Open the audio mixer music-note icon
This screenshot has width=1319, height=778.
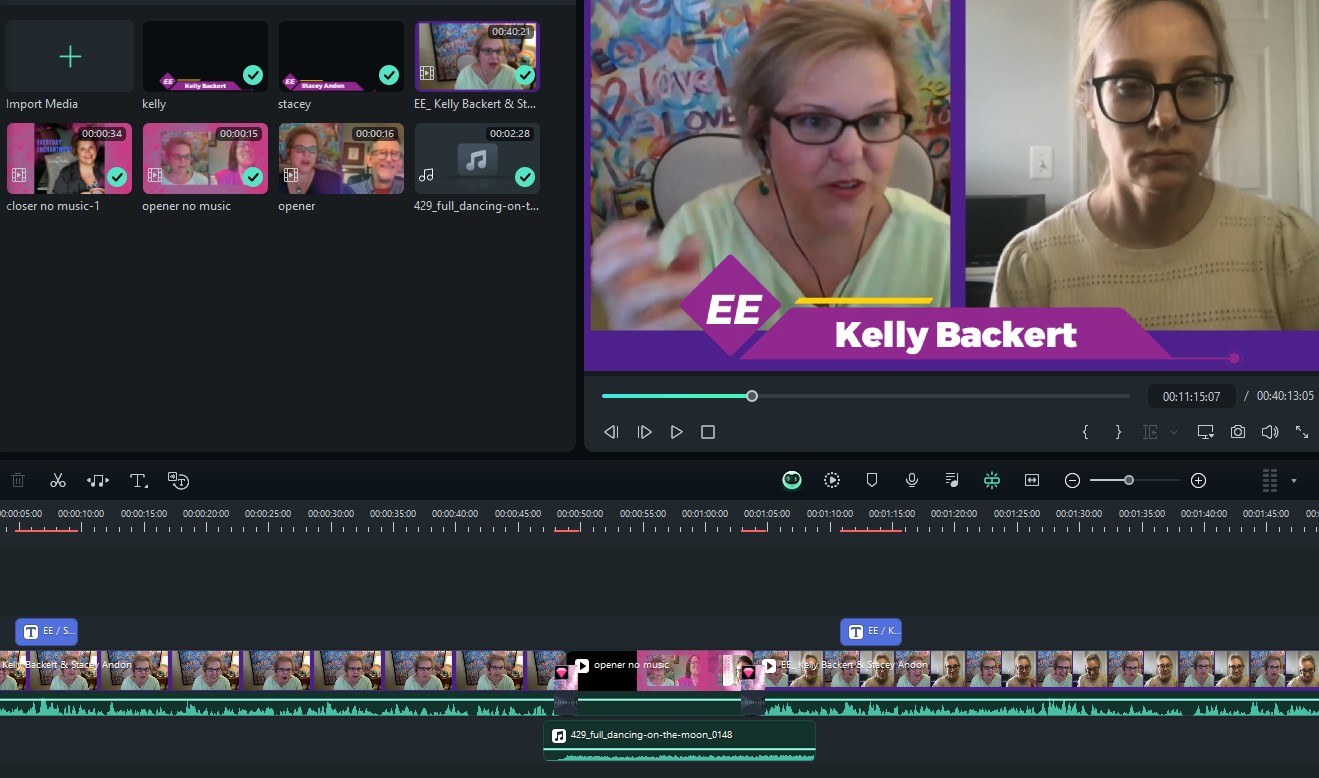[x=952, y=480]
